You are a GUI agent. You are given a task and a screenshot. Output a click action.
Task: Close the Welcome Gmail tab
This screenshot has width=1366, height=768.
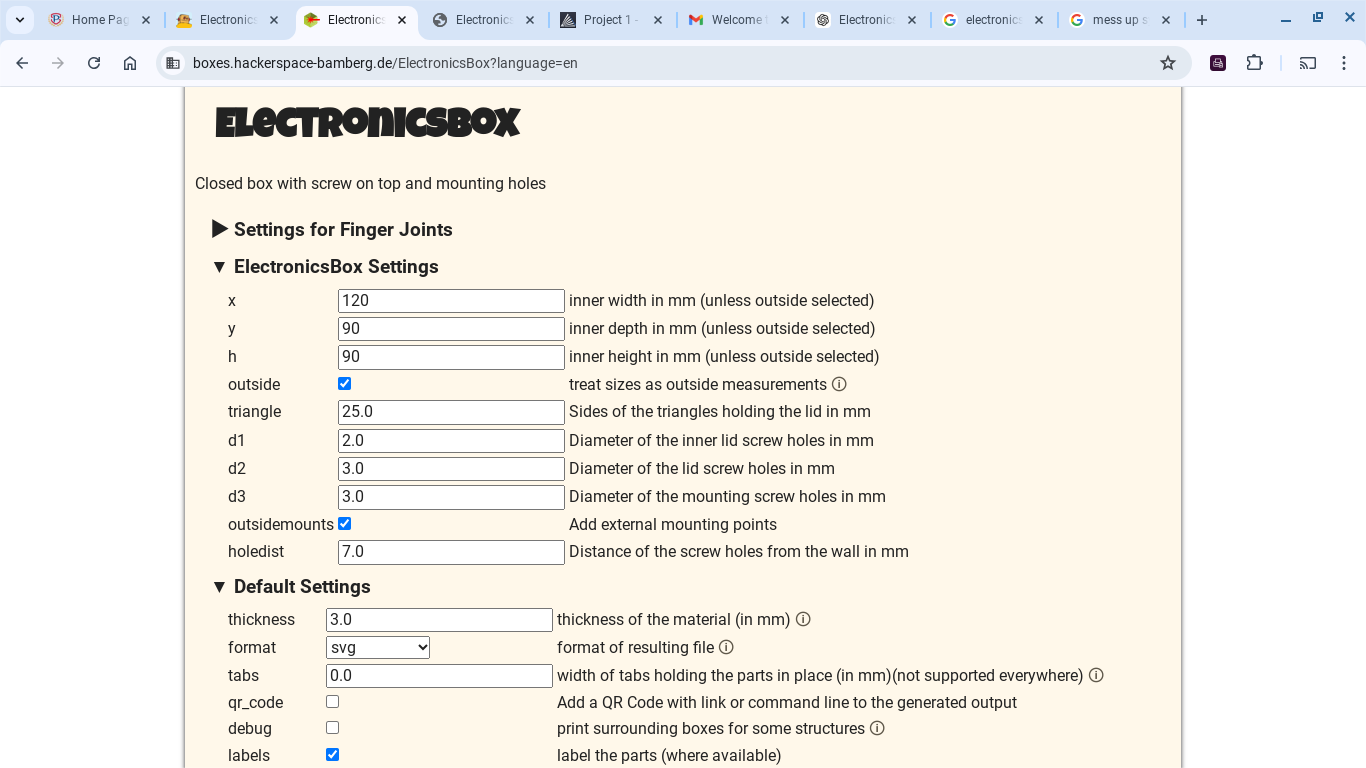coord(785,20)
